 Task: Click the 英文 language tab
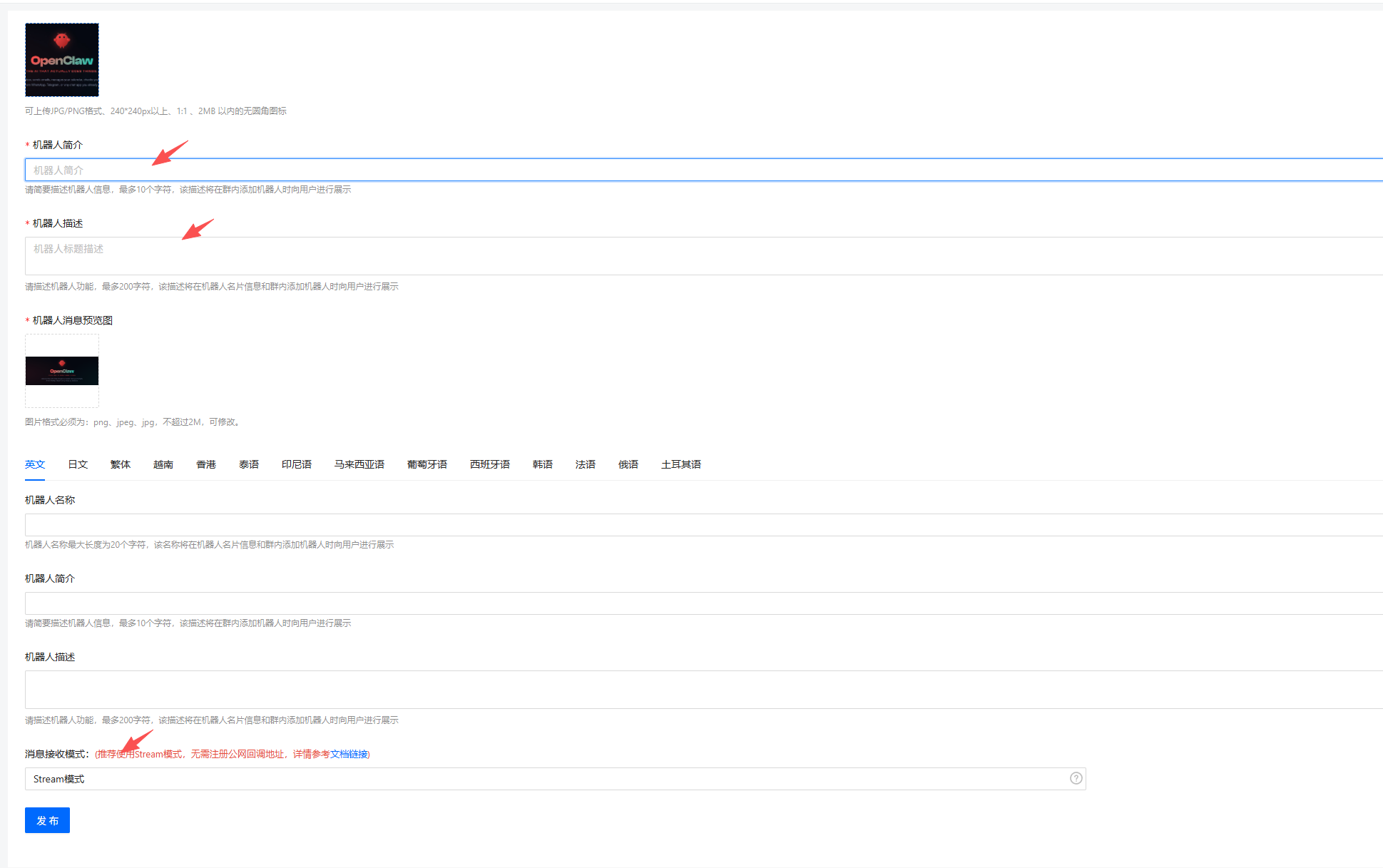pos(35,464)
